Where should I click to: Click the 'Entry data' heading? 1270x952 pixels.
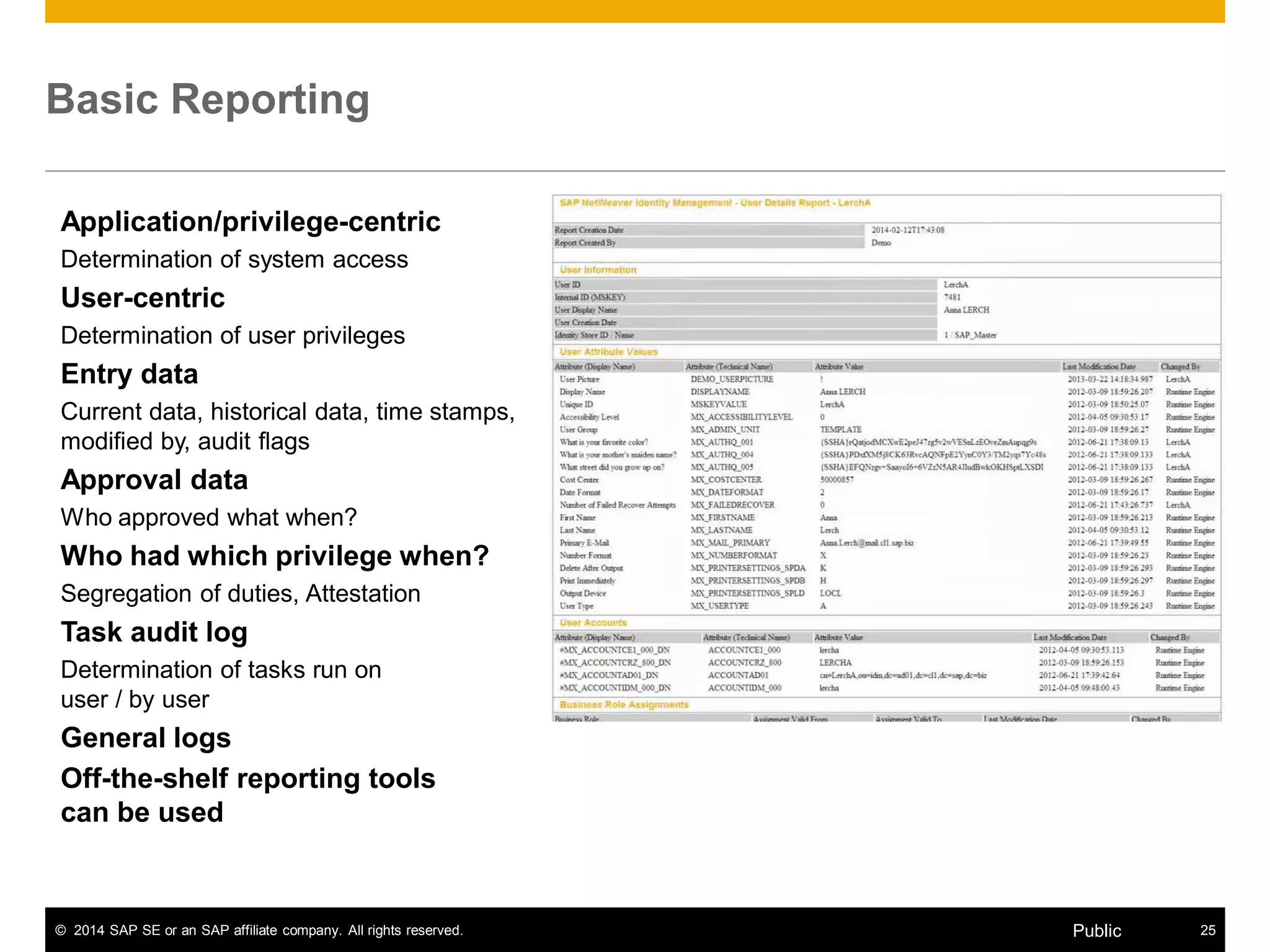click(129, 374)
